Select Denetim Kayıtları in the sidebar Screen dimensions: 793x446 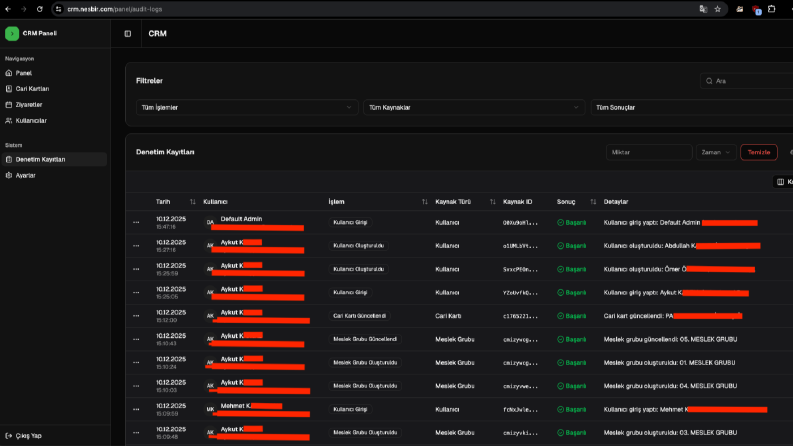(x=55, y=159)
